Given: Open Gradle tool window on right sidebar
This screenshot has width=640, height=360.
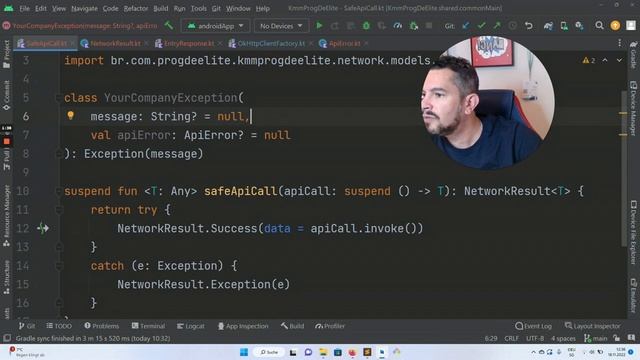Looking at the screenshot, I should [633, 54].
